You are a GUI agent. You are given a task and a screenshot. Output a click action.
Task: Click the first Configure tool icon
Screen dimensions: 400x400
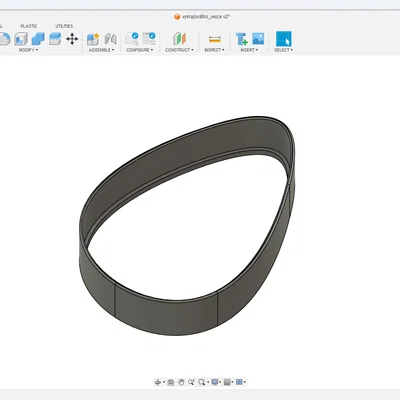(132, 39)
